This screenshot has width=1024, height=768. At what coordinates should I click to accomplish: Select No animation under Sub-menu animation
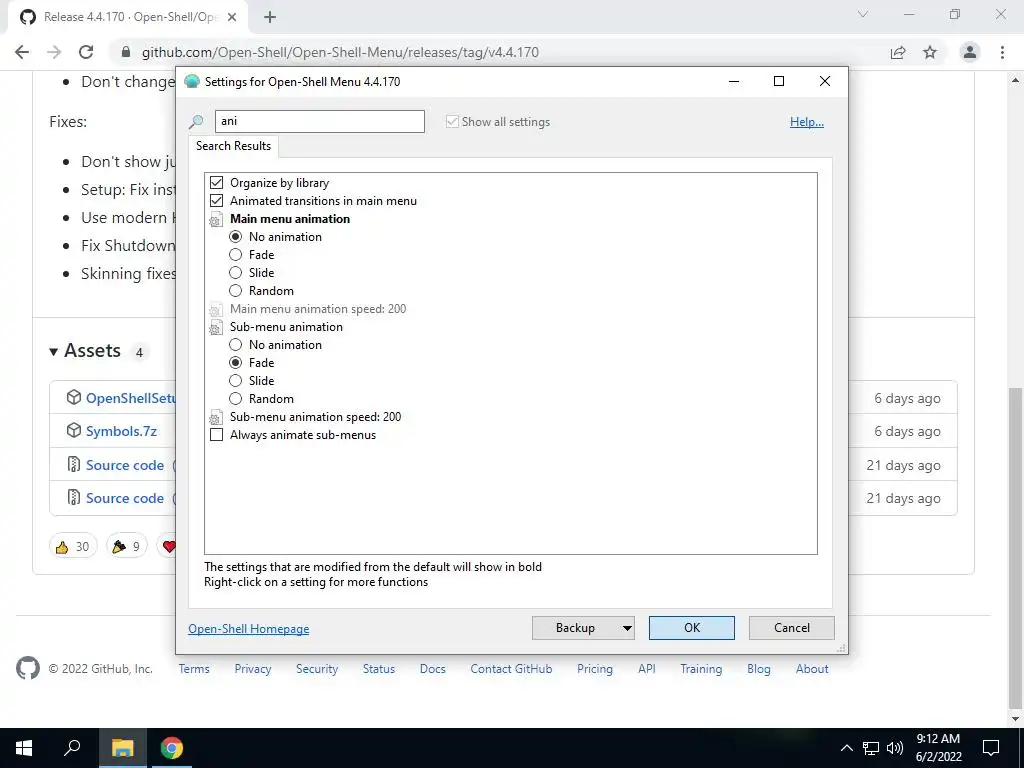pyautogui.click(x=236, y=345)
